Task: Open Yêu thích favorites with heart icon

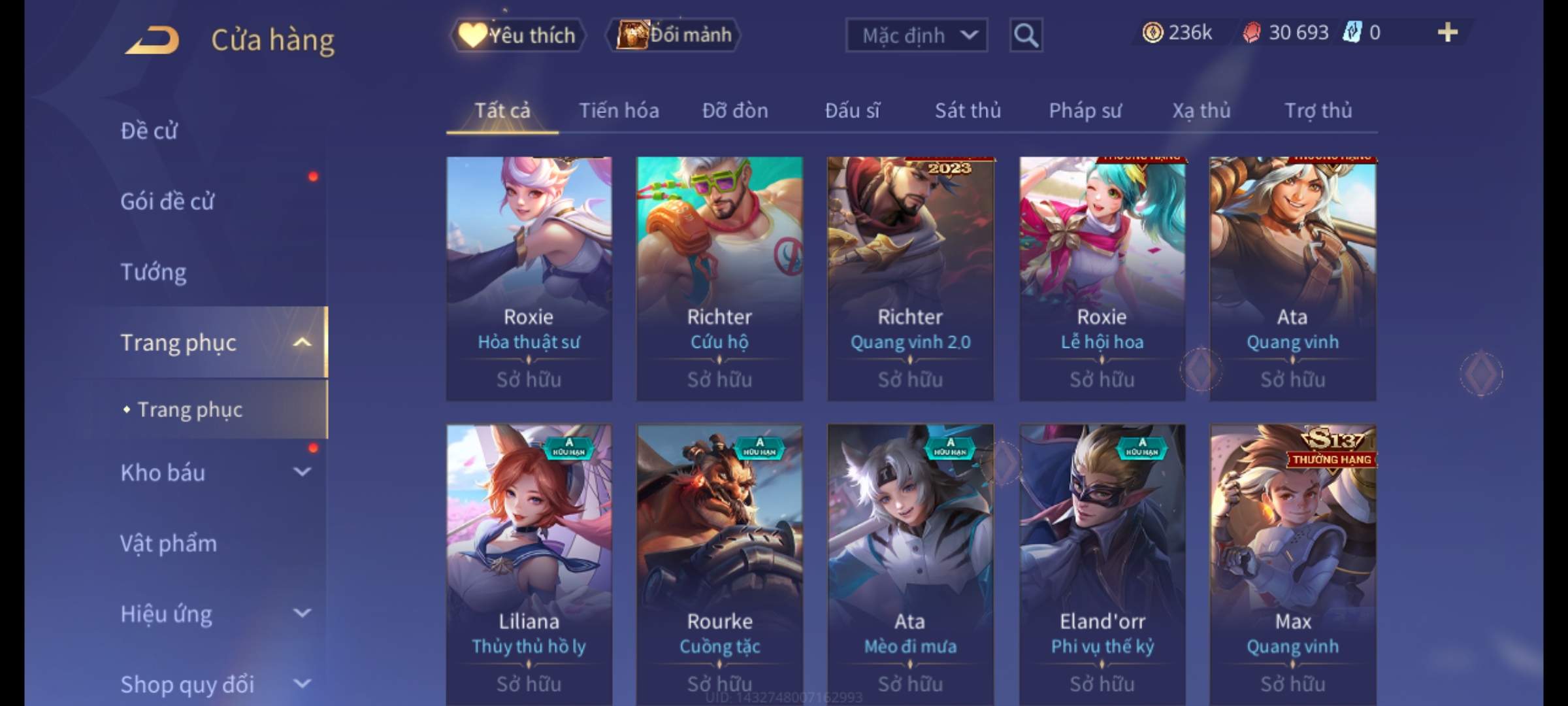Action: [x=517, y=35]
